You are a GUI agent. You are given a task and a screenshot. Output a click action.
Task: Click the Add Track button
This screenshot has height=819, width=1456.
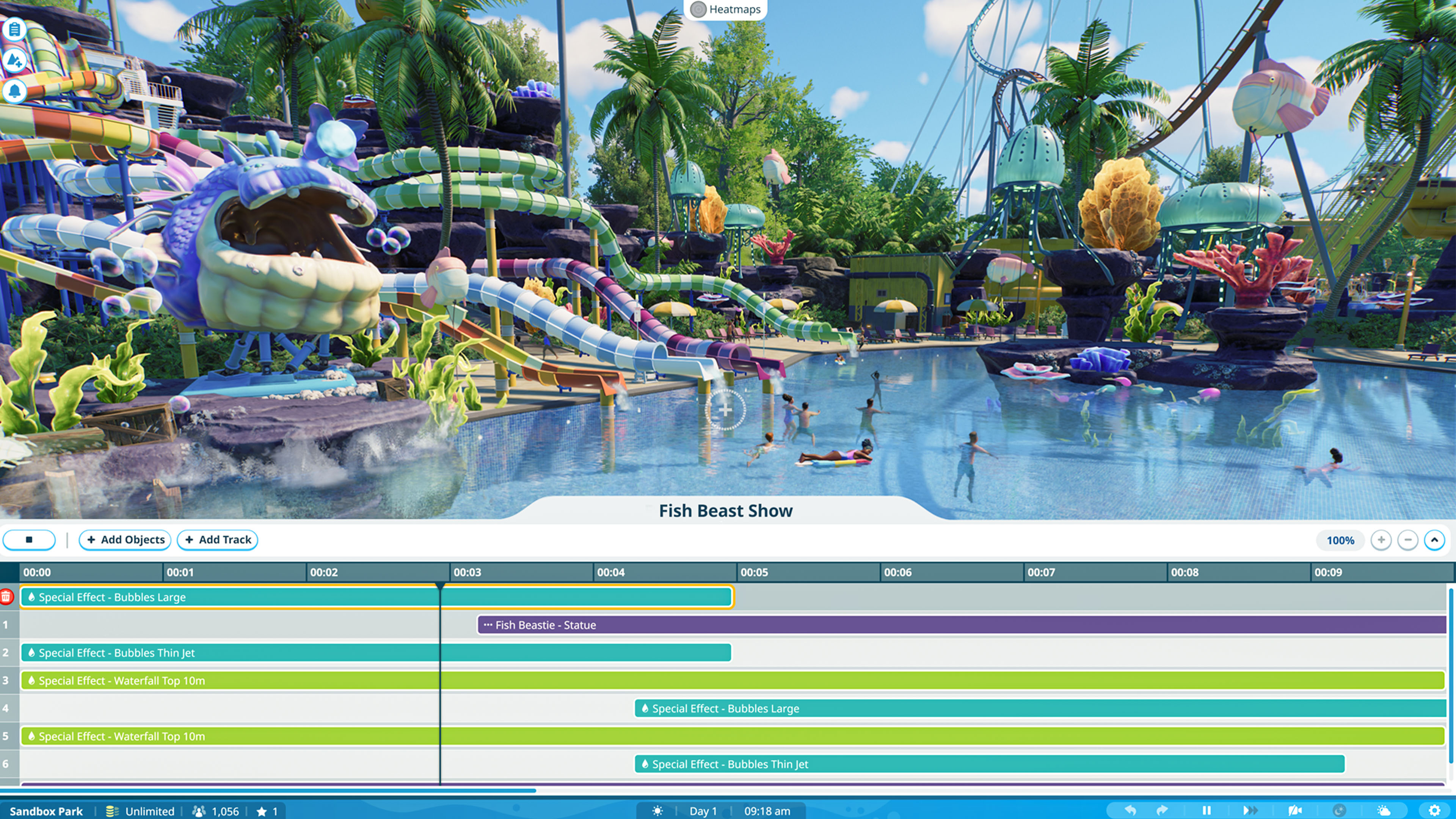(219, 540)
